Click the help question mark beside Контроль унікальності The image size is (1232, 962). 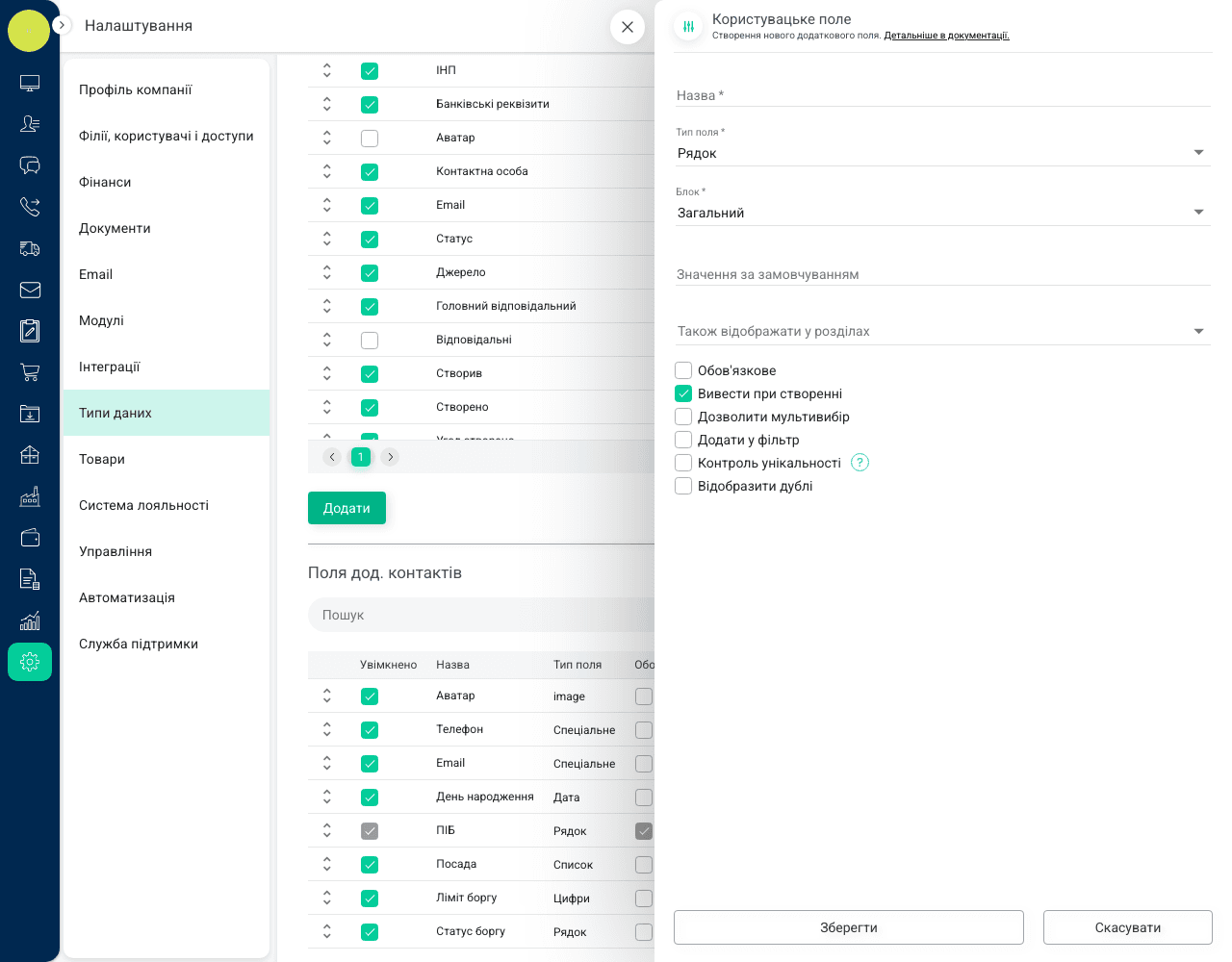pos(860,463)
